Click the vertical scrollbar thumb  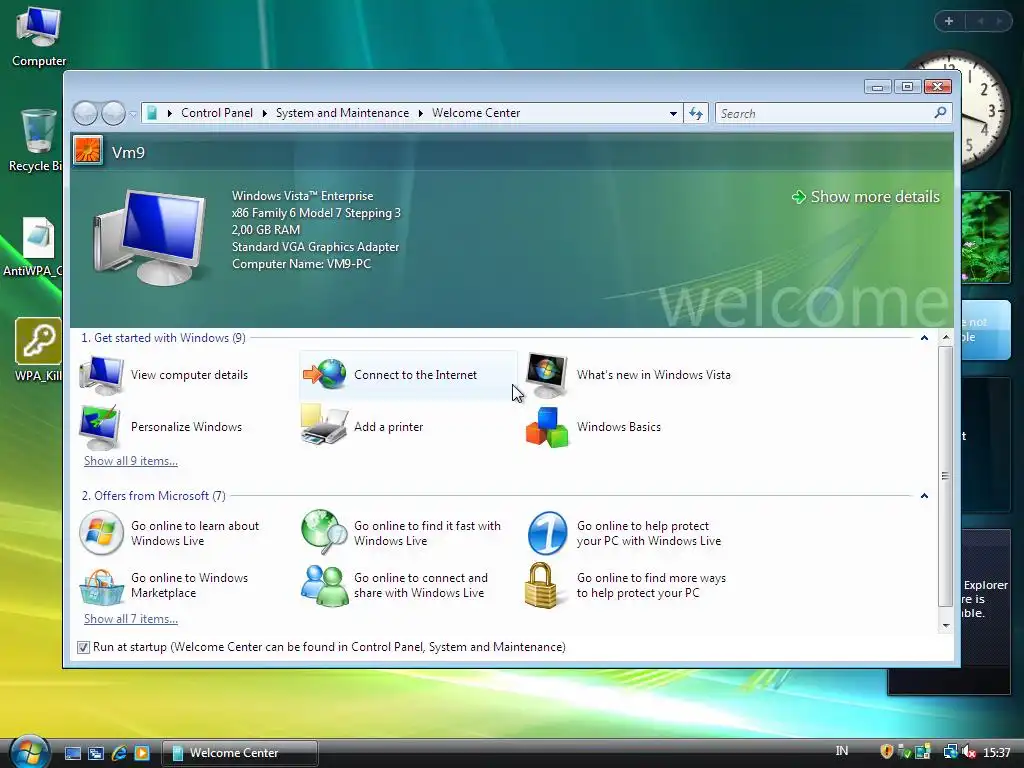click(946, 477)
